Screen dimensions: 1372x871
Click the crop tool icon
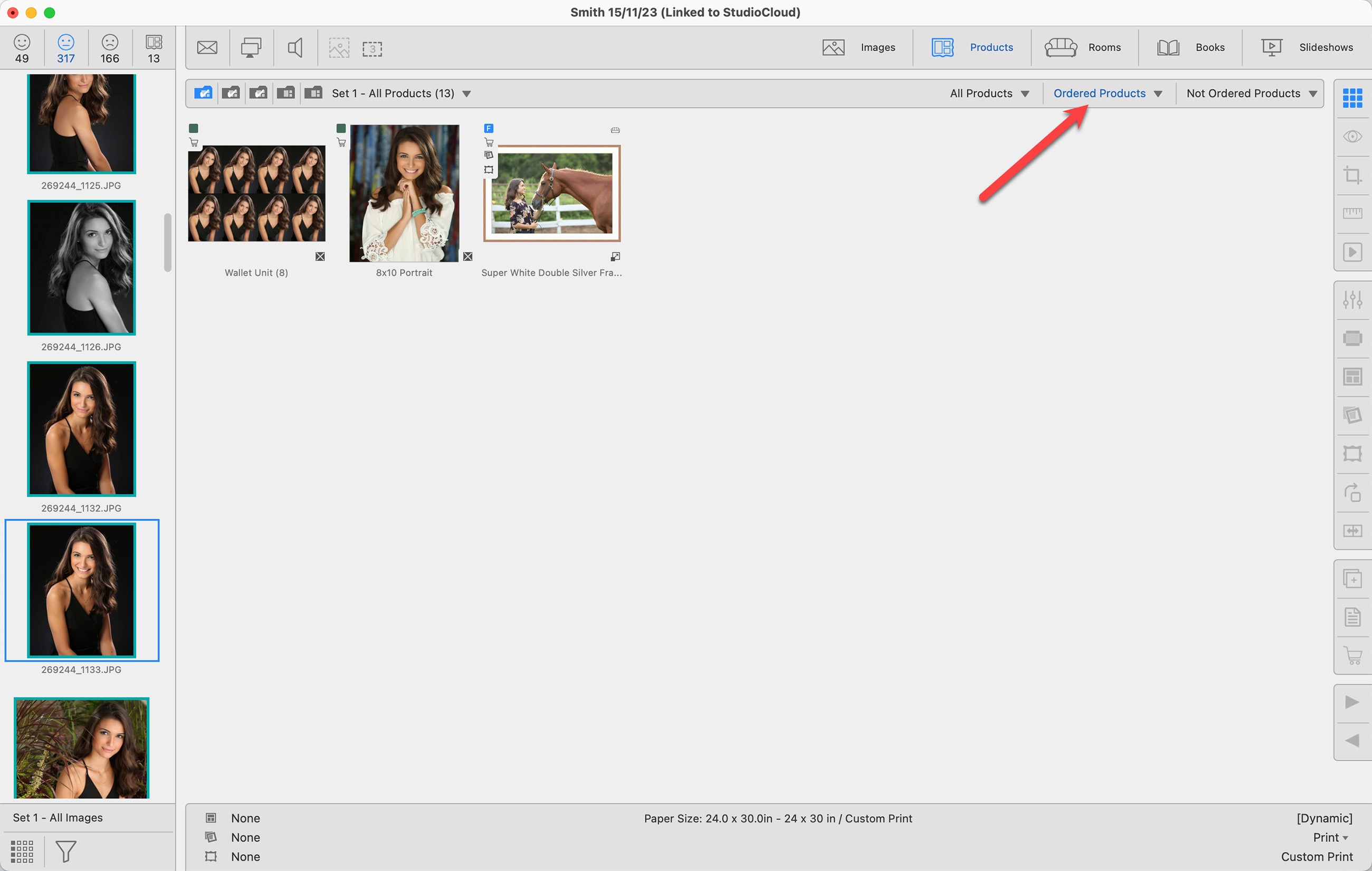coord(1352,175)
